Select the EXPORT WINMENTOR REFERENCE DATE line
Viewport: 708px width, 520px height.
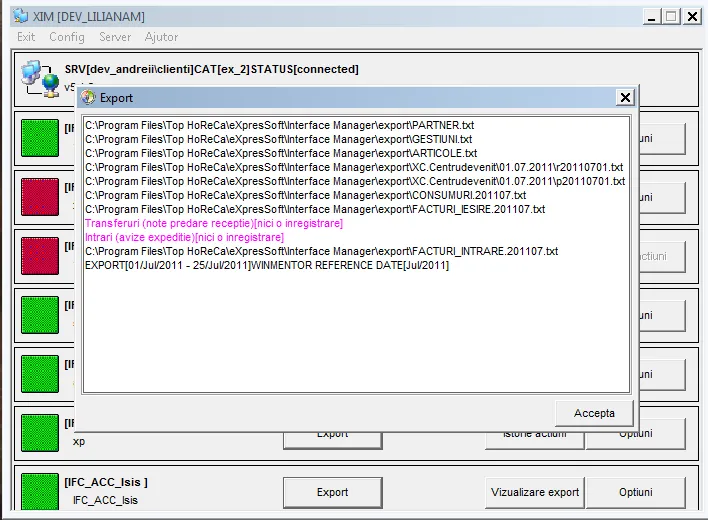[267, 265]
